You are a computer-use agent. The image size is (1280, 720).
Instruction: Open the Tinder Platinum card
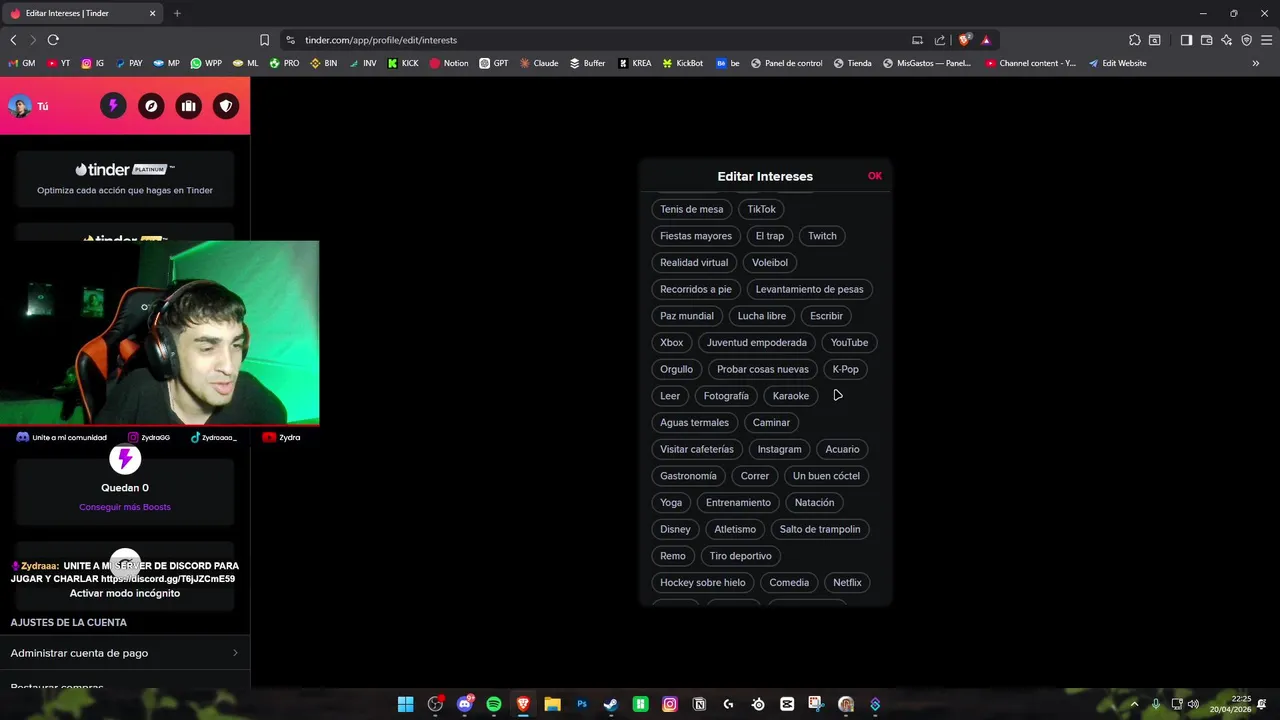[125, 179]
